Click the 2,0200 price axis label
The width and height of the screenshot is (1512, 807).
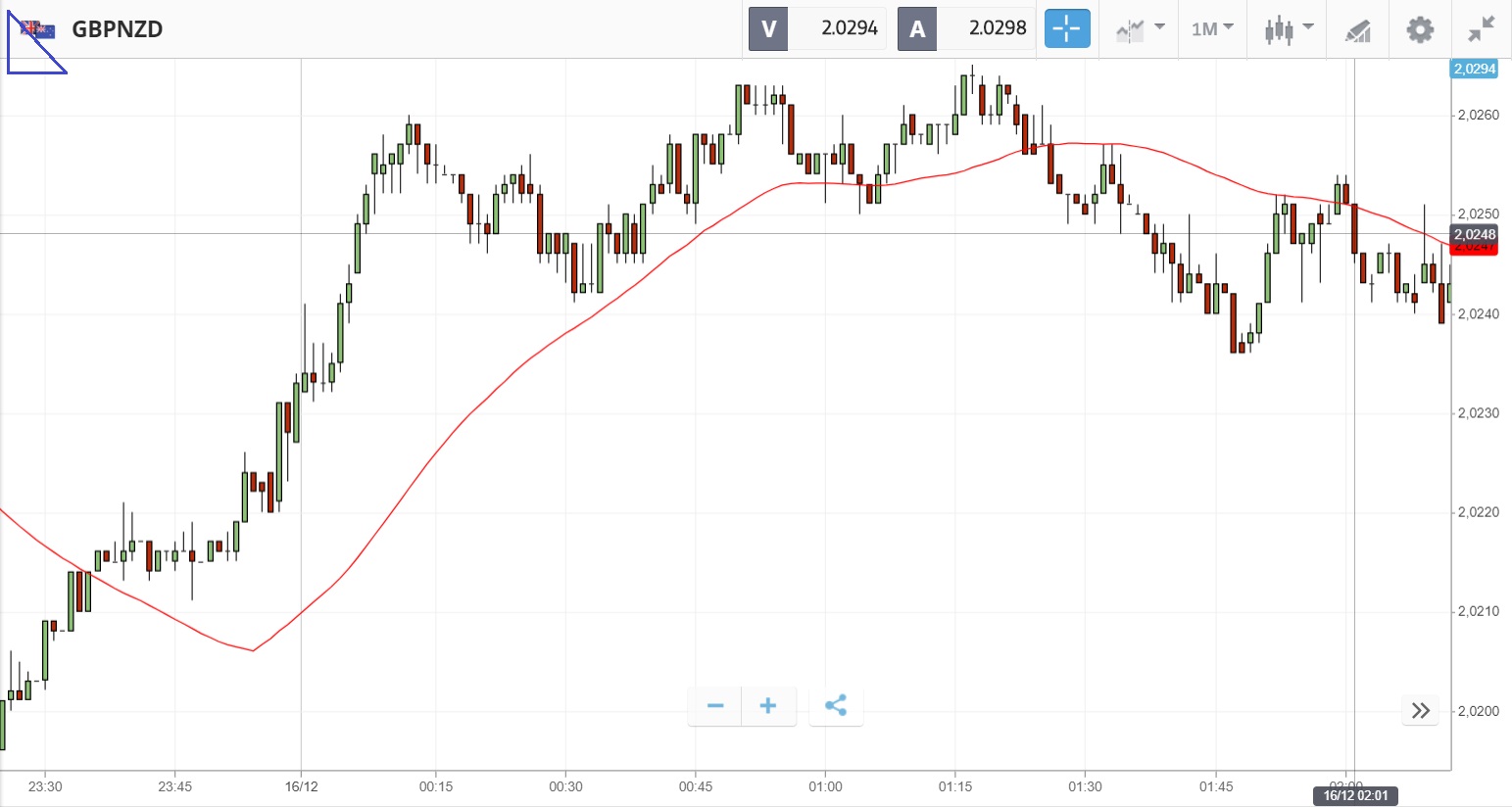point(1478,711)
